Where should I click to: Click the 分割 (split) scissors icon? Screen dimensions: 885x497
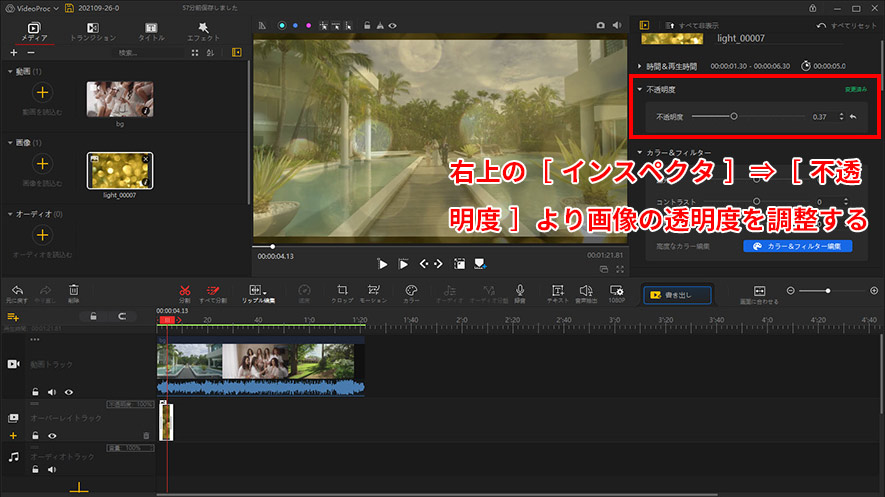pyautogui.click(x=184, y=290)
